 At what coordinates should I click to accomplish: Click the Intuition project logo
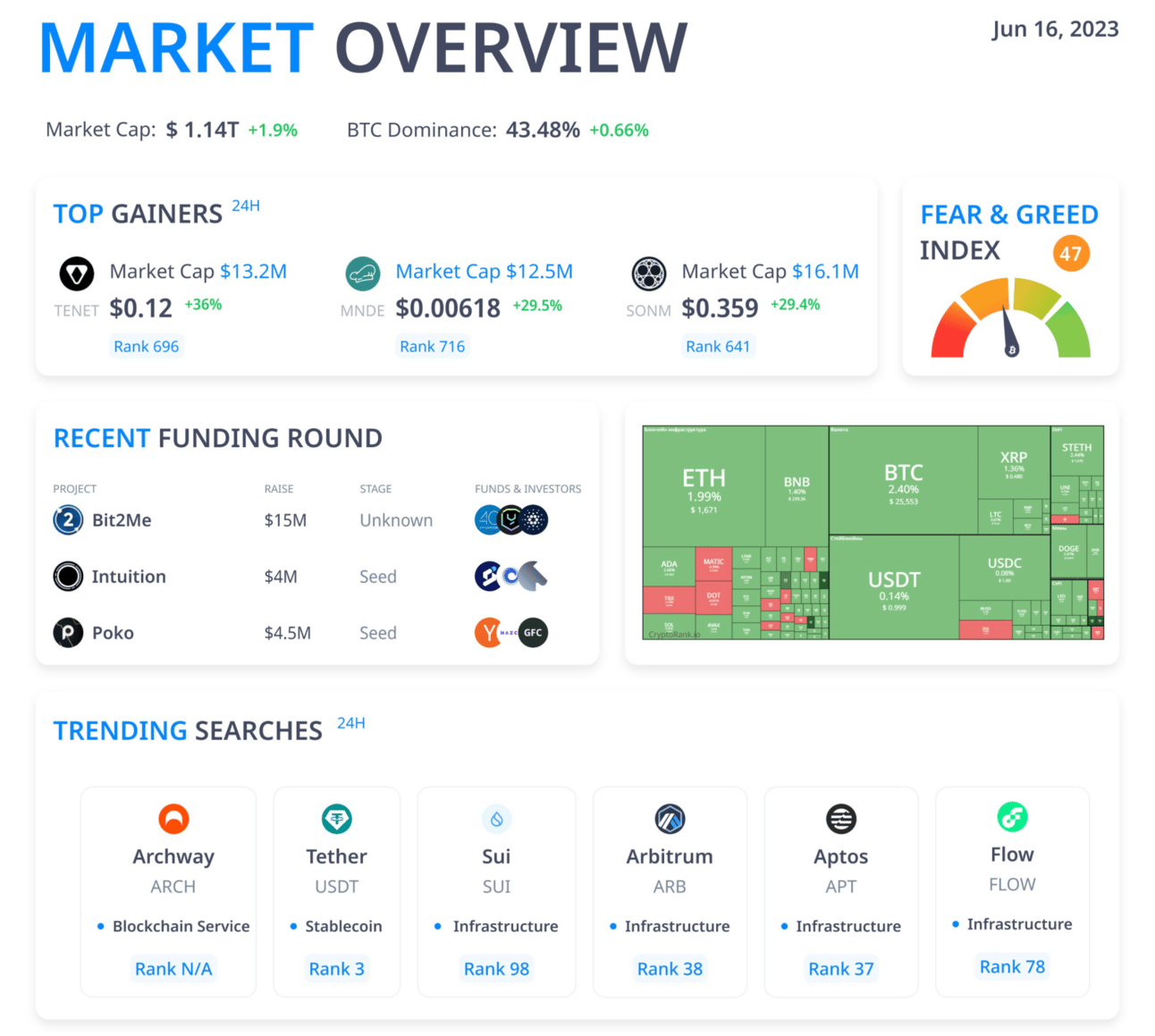pos(68,577)
